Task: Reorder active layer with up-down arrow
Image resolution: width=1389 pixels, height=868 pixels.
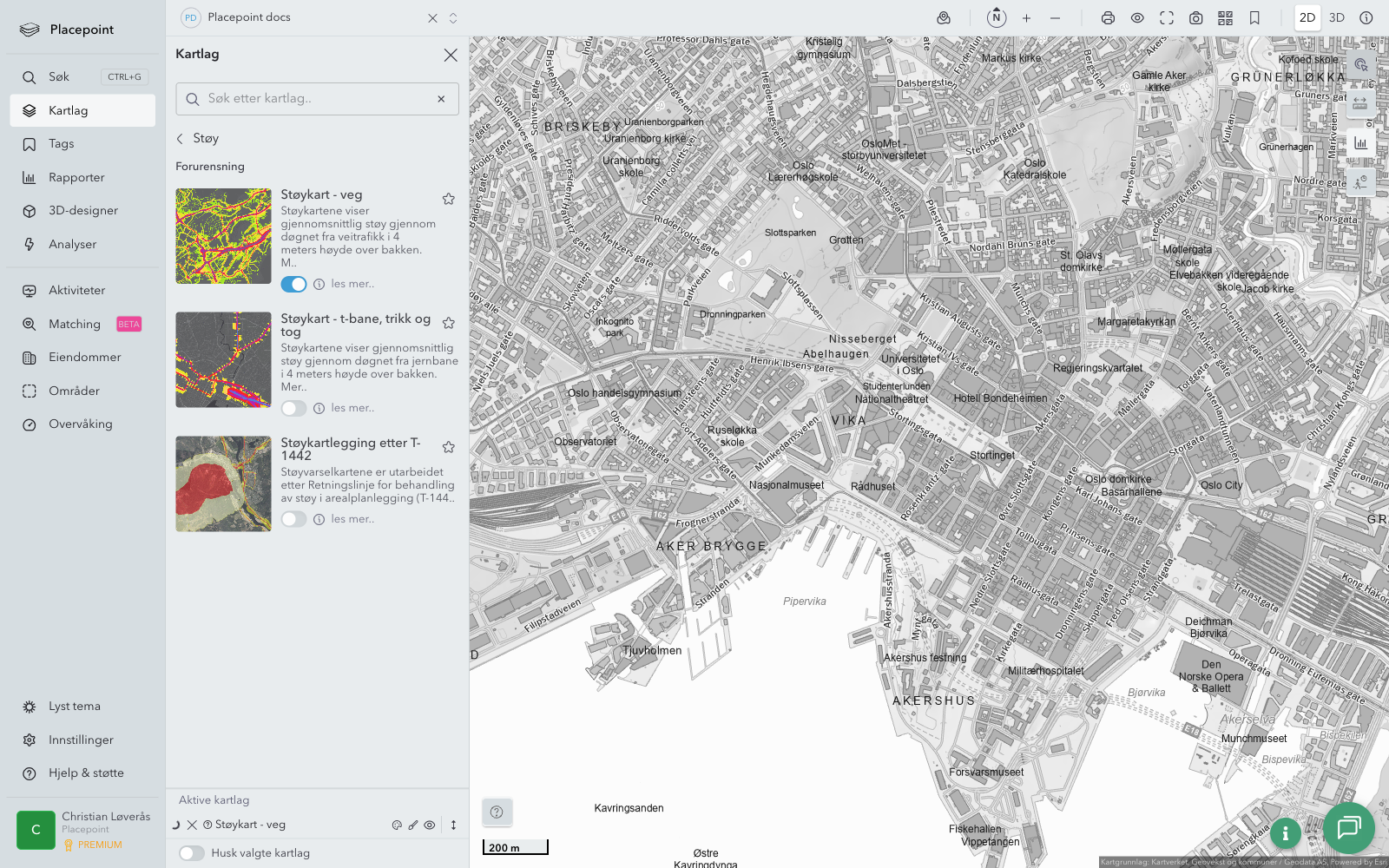Action: tap(453, 825)
